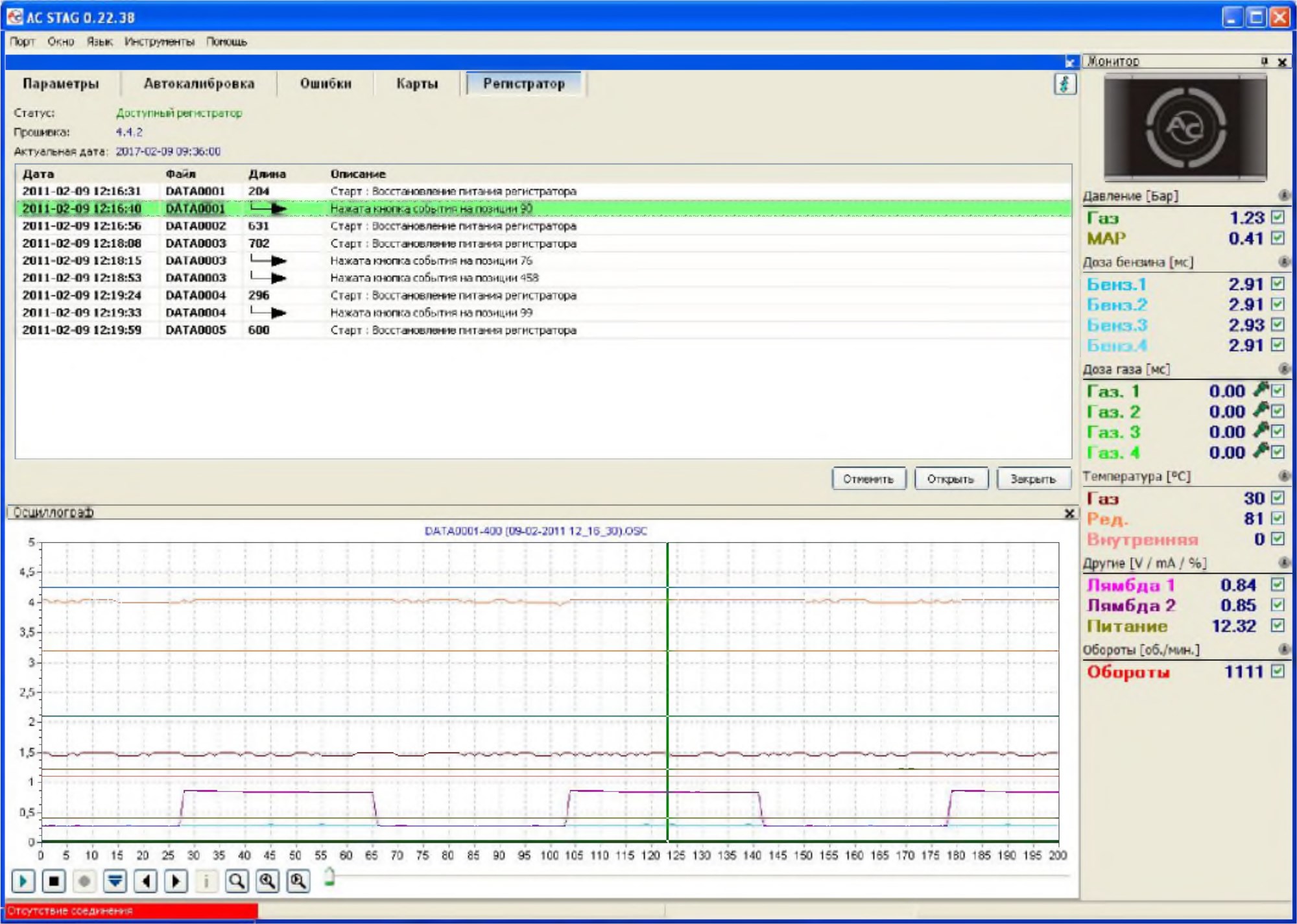
Task: Step the oscilloscope forward with right arrow
Action: [x=176, y=881]
